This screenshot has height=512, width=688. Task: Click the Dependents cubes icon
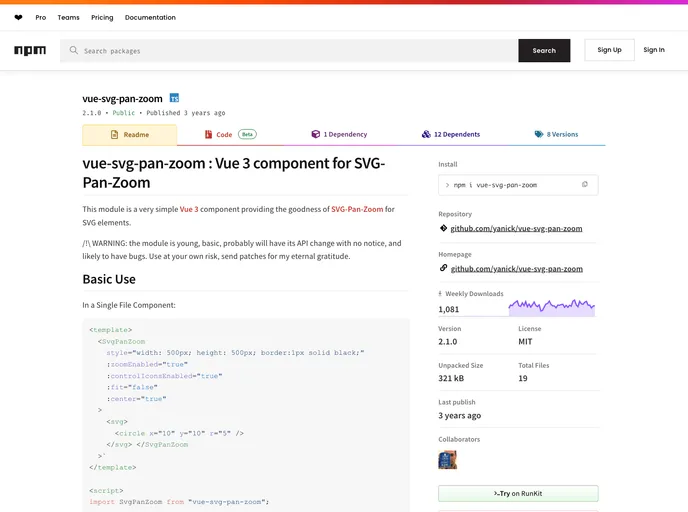click(x=426, y=134)
